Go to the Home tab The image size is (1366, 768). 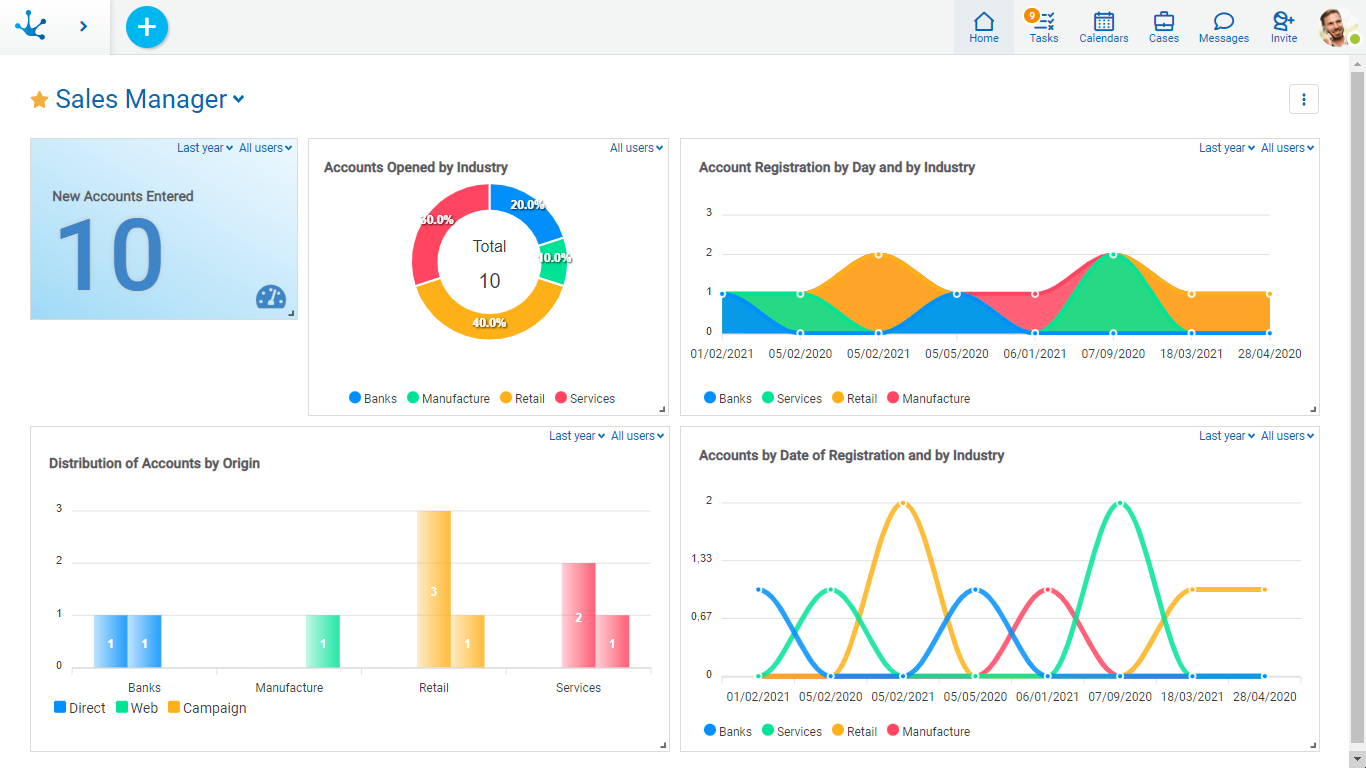[983, 26]
